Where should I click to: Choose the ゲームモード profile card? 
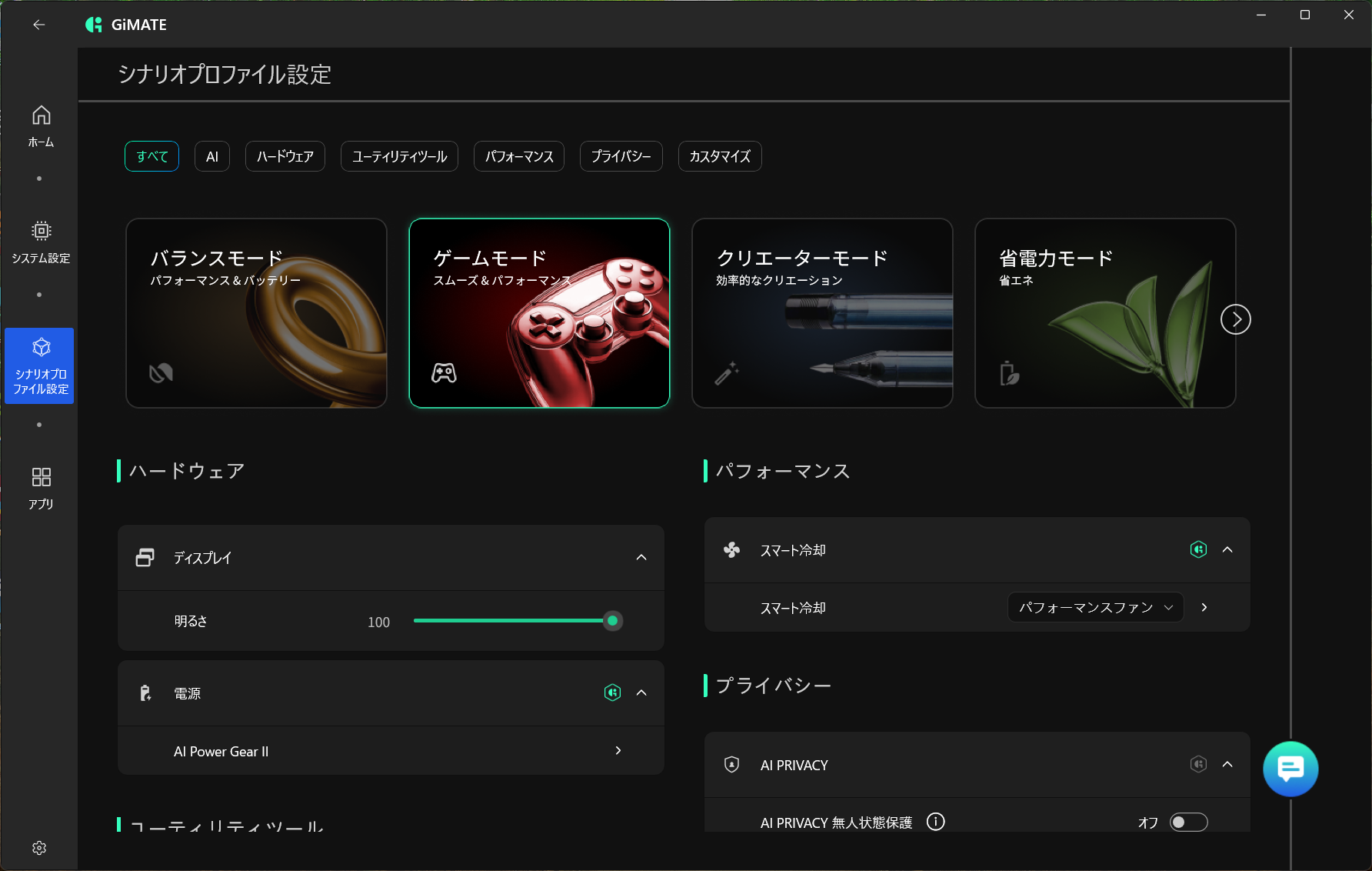click(x=539, y=313)
